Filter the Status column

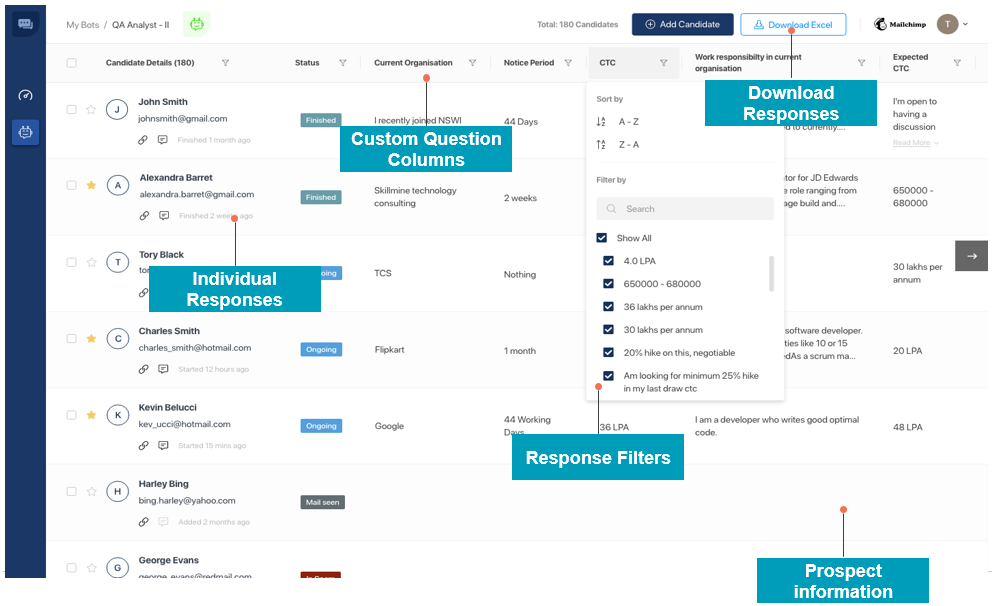(x=343, y=63)
